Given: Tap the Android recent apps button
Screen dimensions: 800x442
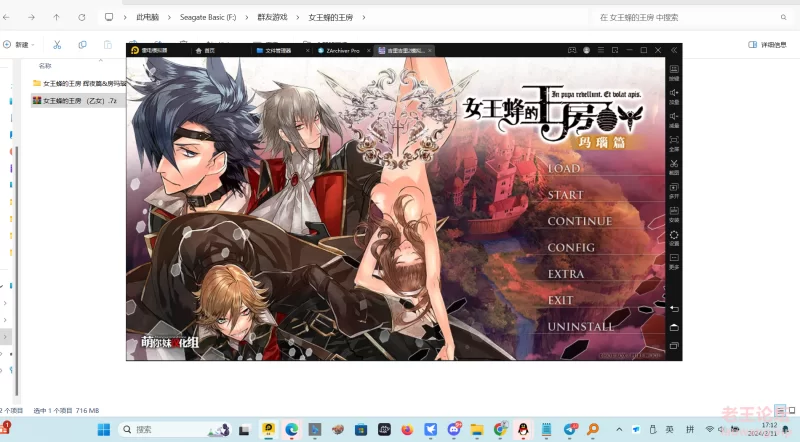Looking at the screenshot, I should [674, 346].
